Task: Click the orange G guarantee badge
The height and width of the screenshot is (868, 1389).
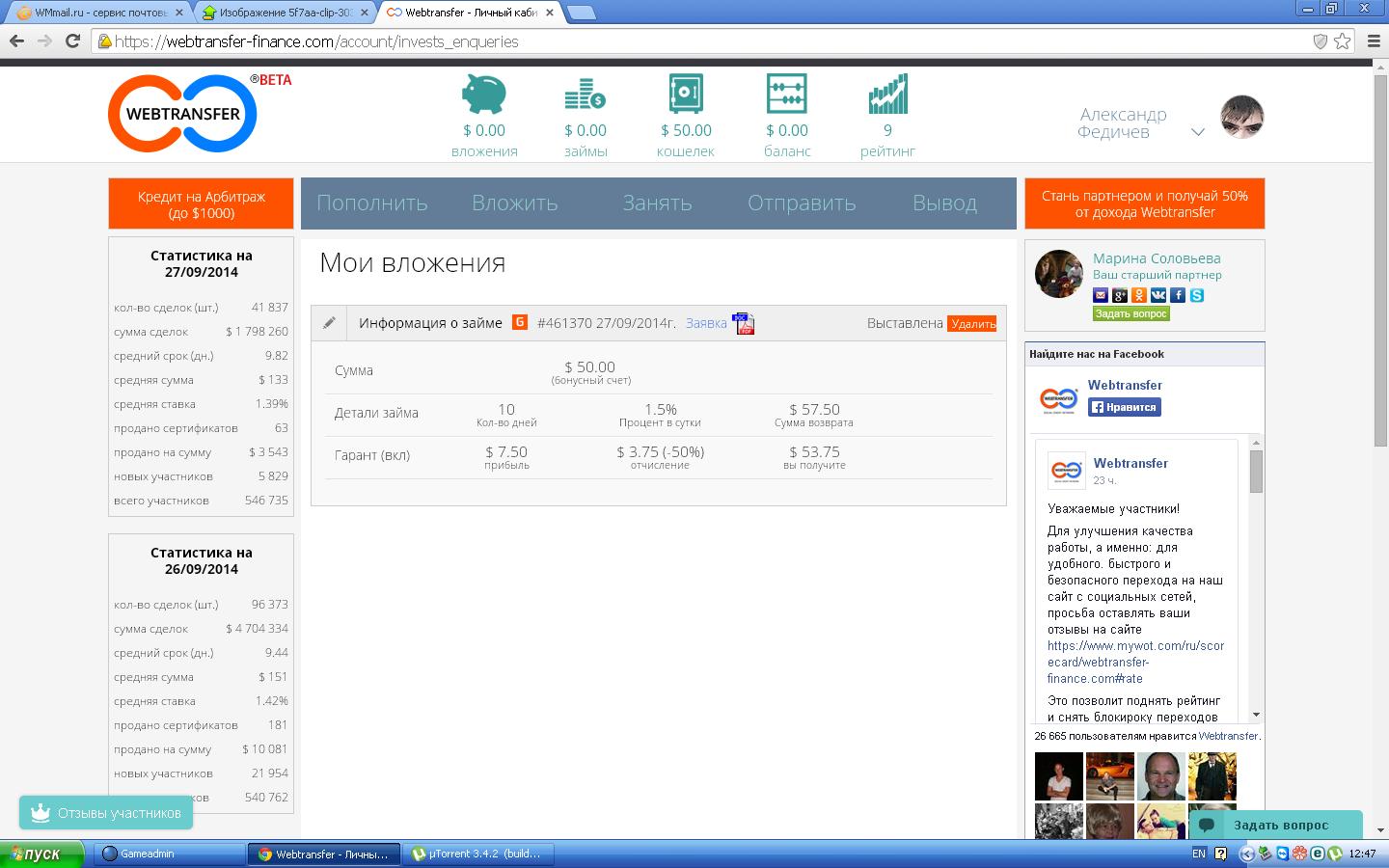Action: [519, 322]
